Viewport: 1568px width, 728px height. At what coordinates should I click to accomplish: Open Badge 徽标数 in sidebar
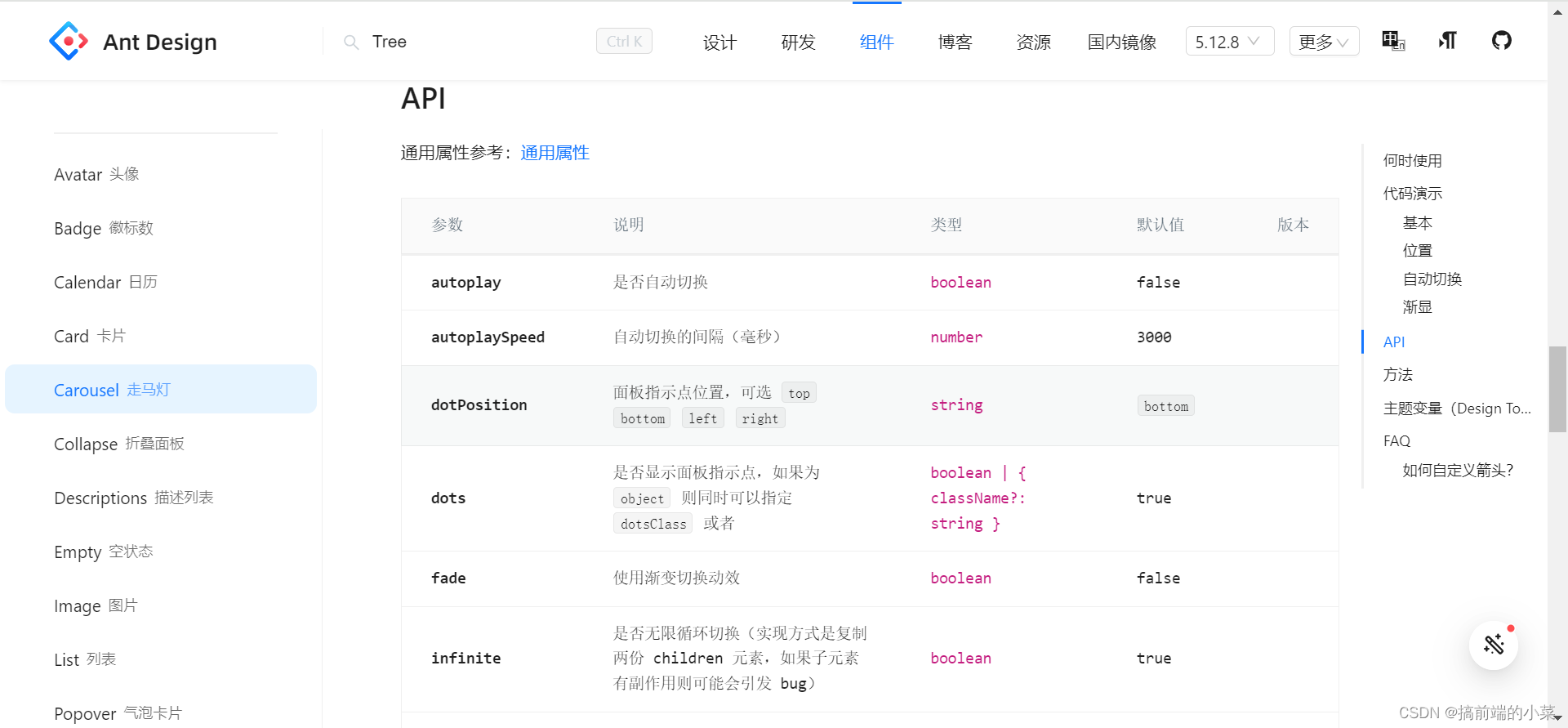point(161,228)
